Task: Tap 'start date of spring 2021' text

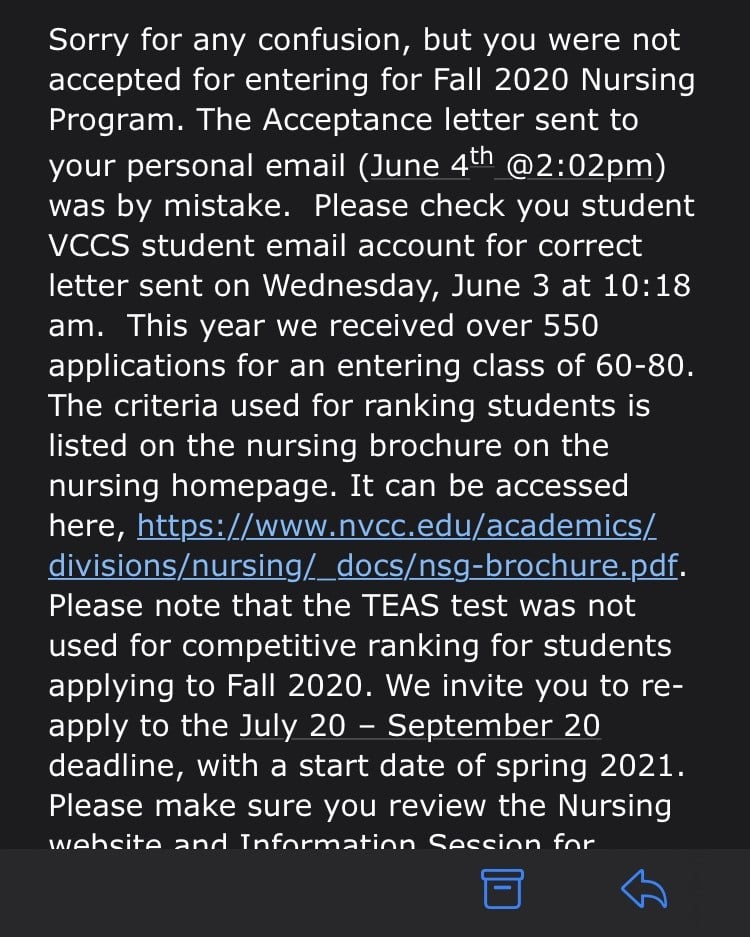Action: pyautogui.click(x=491, y=766)
